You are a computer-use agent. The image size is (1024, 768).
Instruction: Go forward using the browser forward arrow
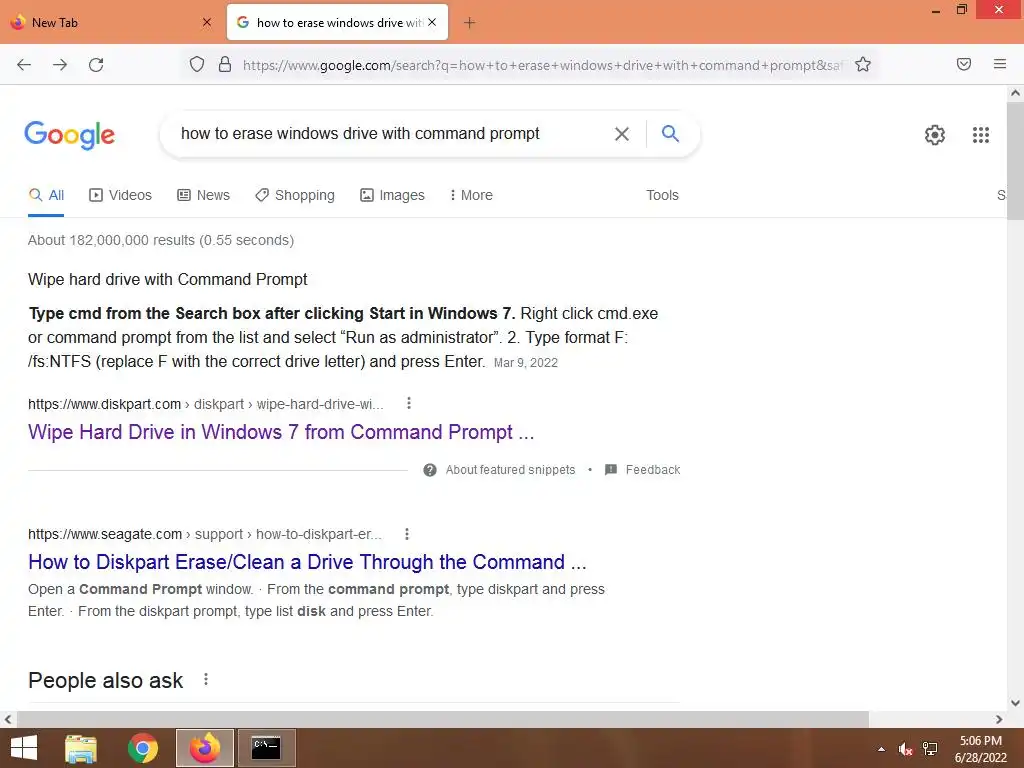60,65
